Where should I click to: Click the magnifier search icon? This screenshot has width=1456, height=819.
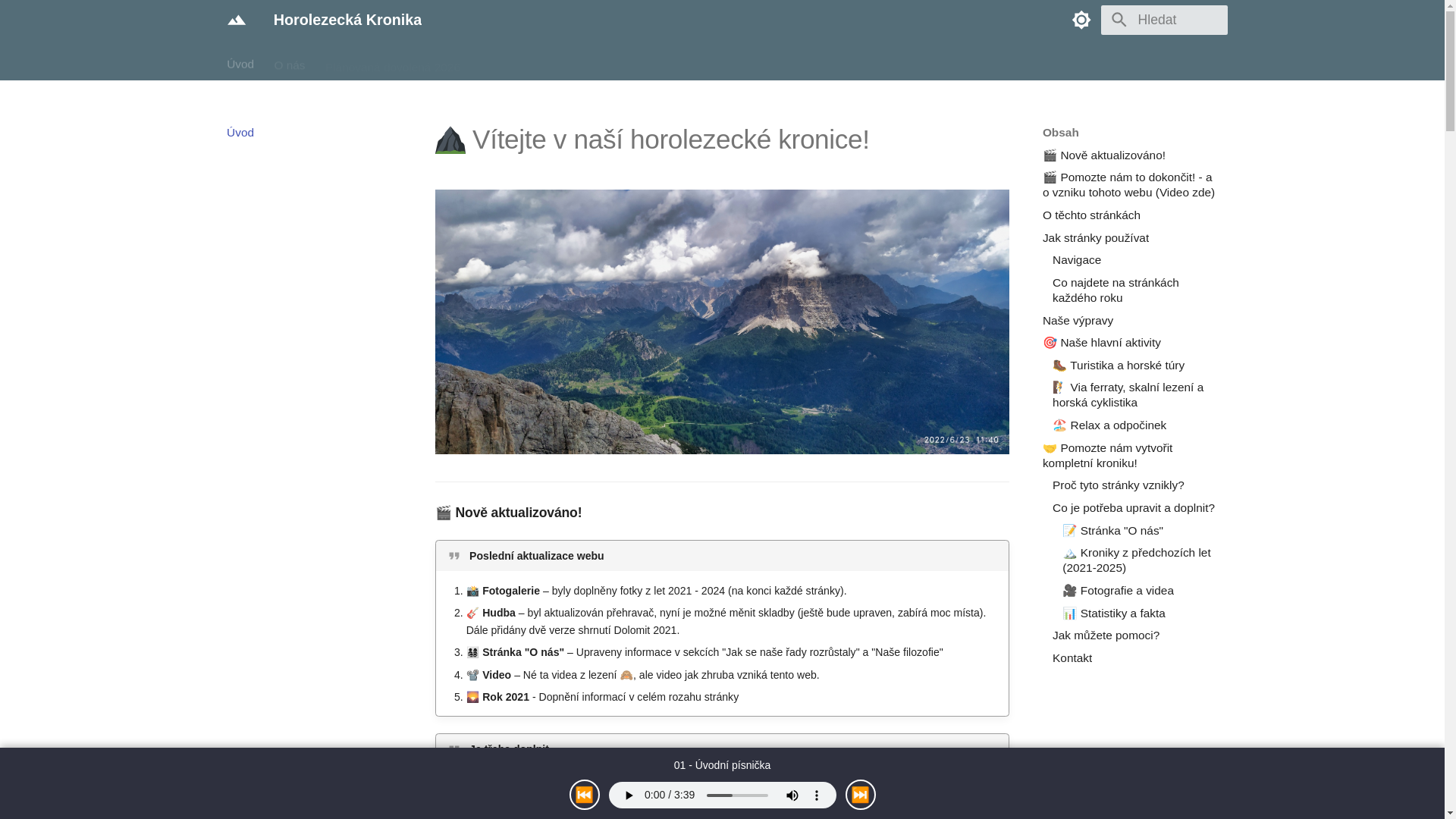click(1119, 20)
